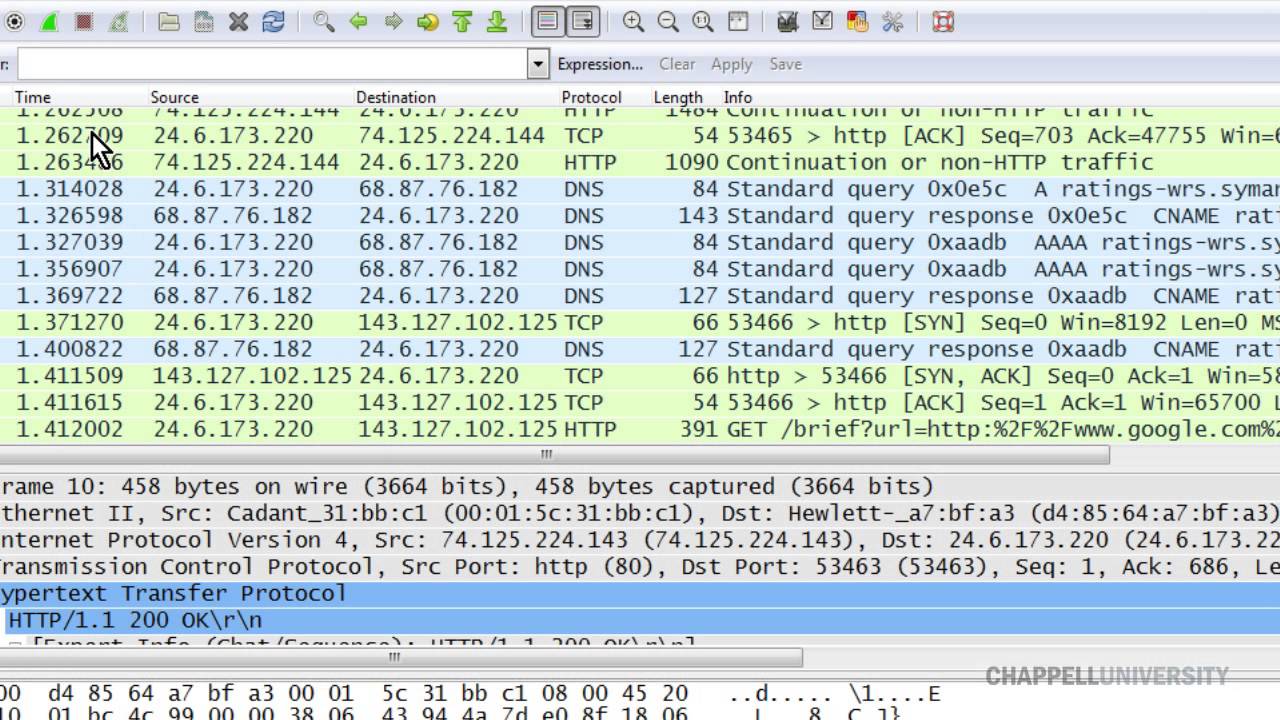The width and height of the screenshot is (1280, 720).
Task: Go back in packet history
Action: point(359,21)
